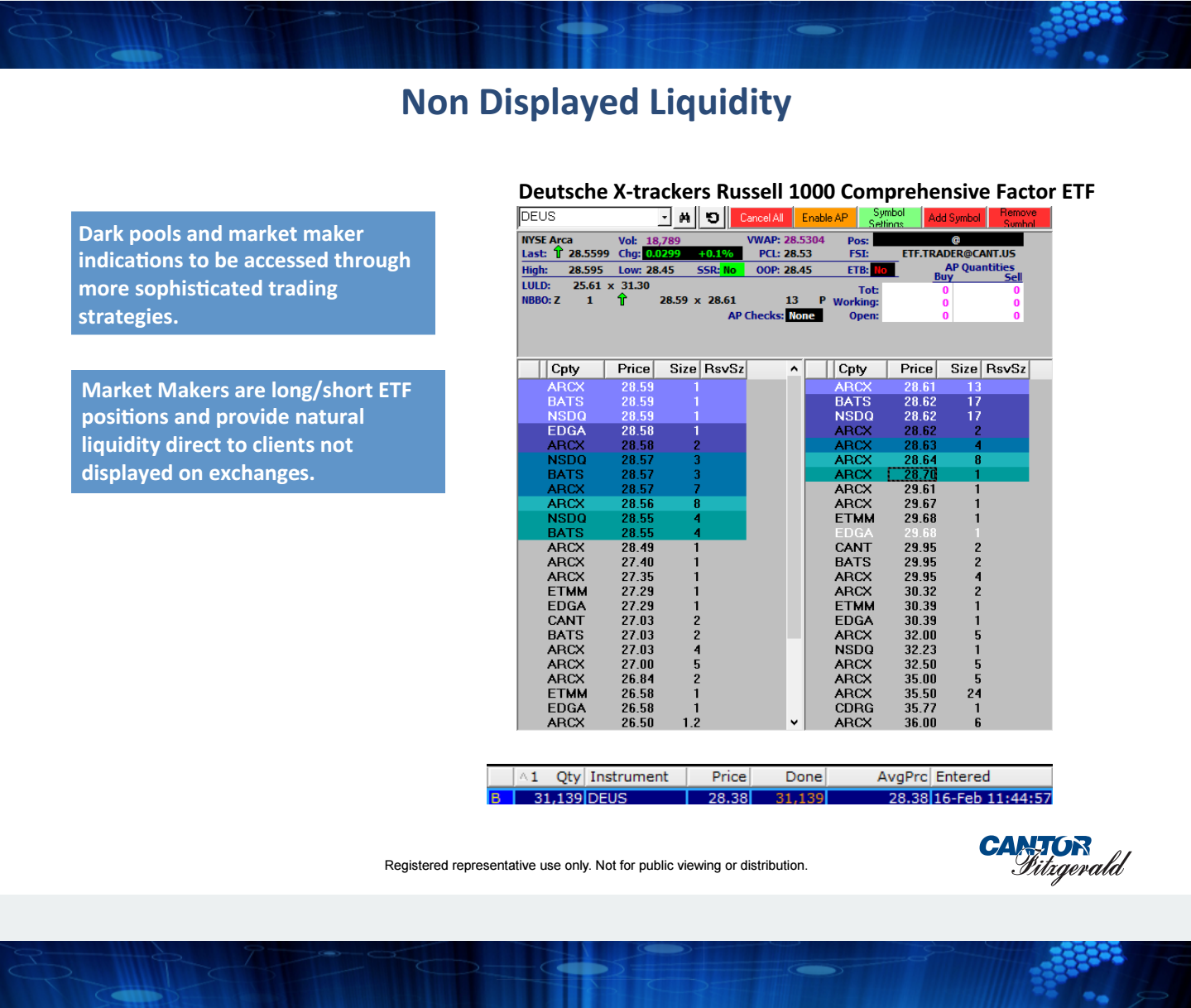This screenshot has height=1008, width=1191.
Task: Click the B side cell of DEUS order
Action: pyautogui.click(x=501, y=798)
